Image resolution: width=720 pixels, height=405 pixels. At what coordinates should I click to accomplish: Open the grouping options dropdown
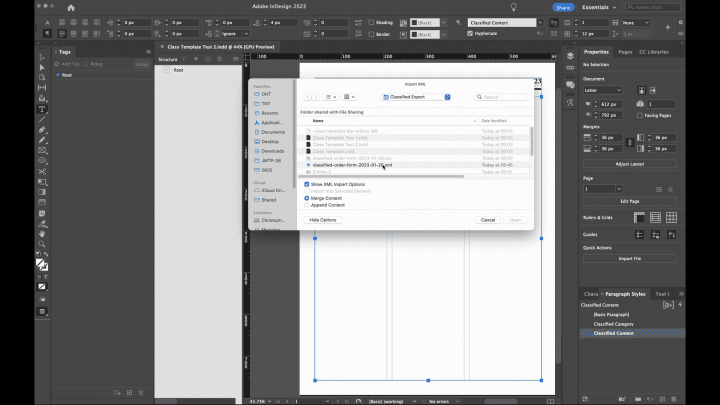click(x=349, y=97)
